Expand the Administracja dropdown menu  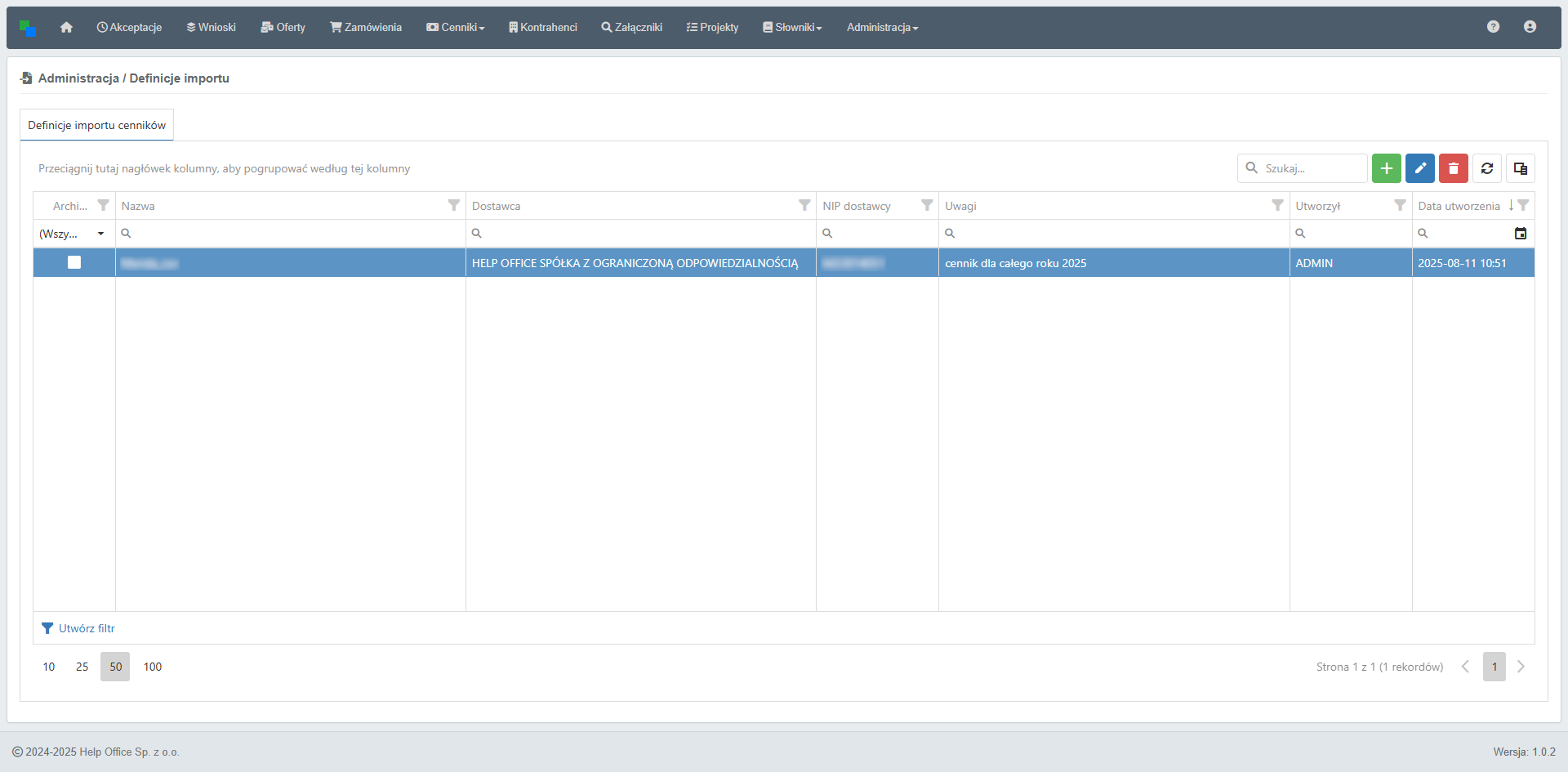click(x=882, y=28)
